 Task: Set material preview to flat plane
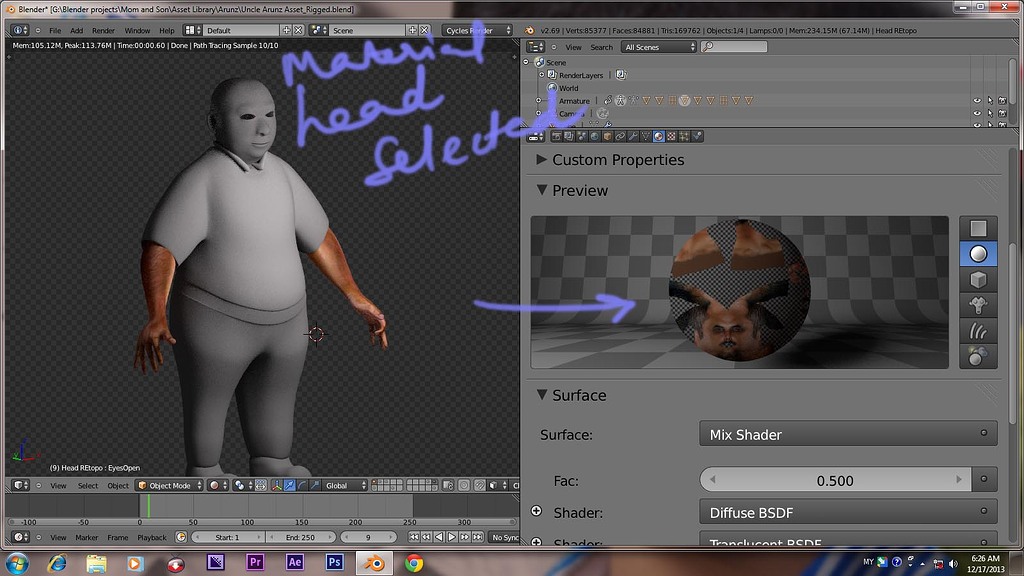click(x=978, y=228)
